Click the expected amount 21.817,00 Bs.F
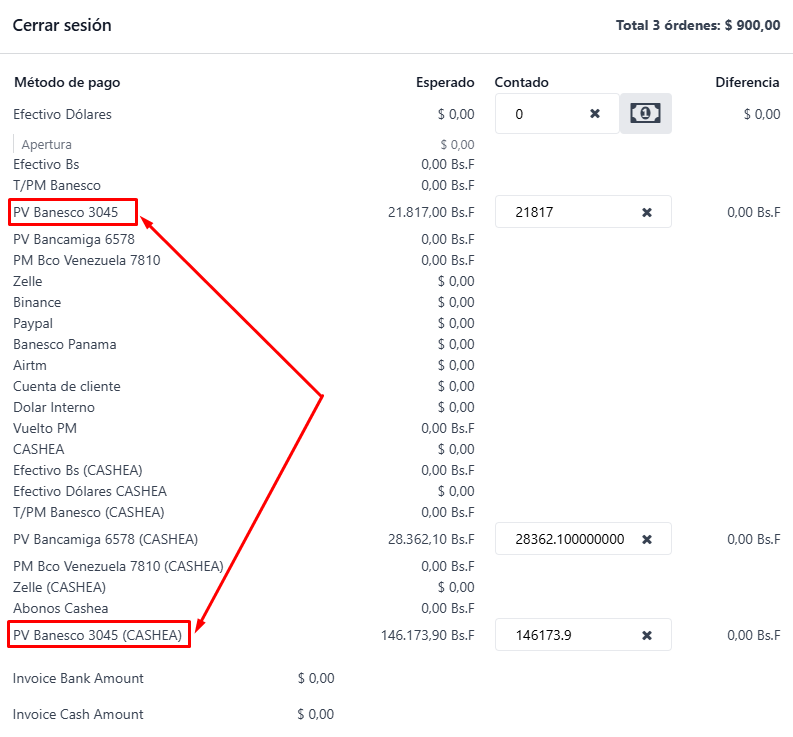793x737 pixels. click(x=431, y=212)
